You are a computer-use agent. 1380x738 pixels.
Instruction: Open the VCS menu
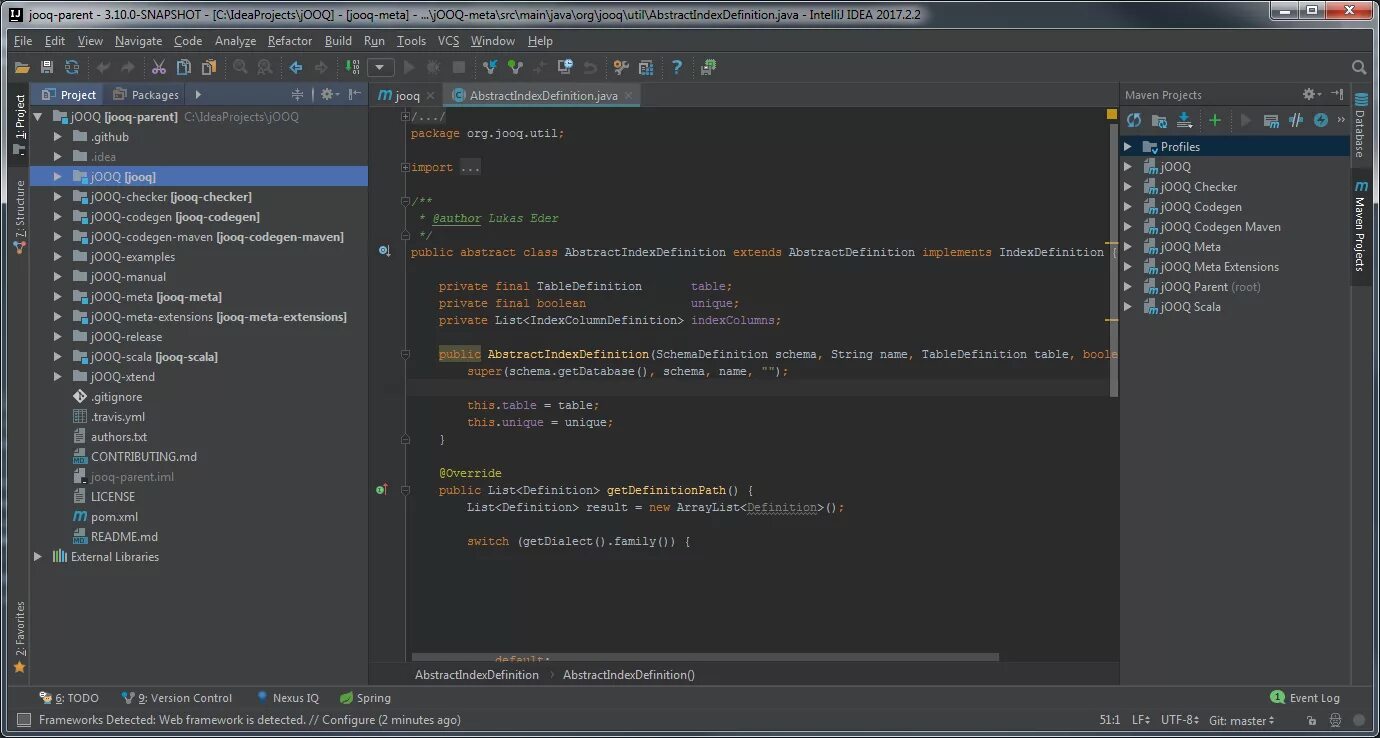coord(448,41)
